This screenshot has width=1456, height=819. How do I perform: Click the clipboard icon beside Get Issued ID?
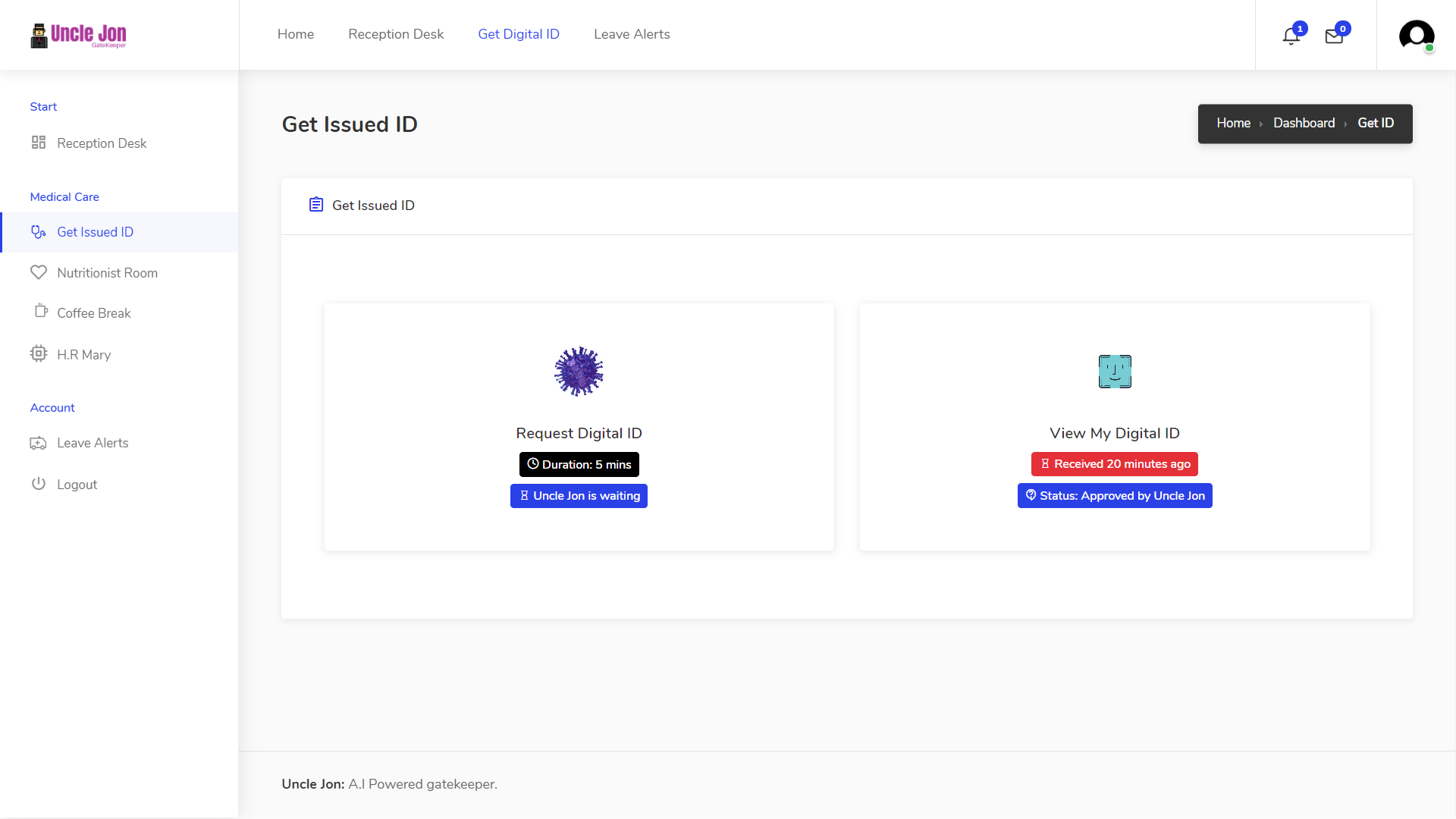316,205
